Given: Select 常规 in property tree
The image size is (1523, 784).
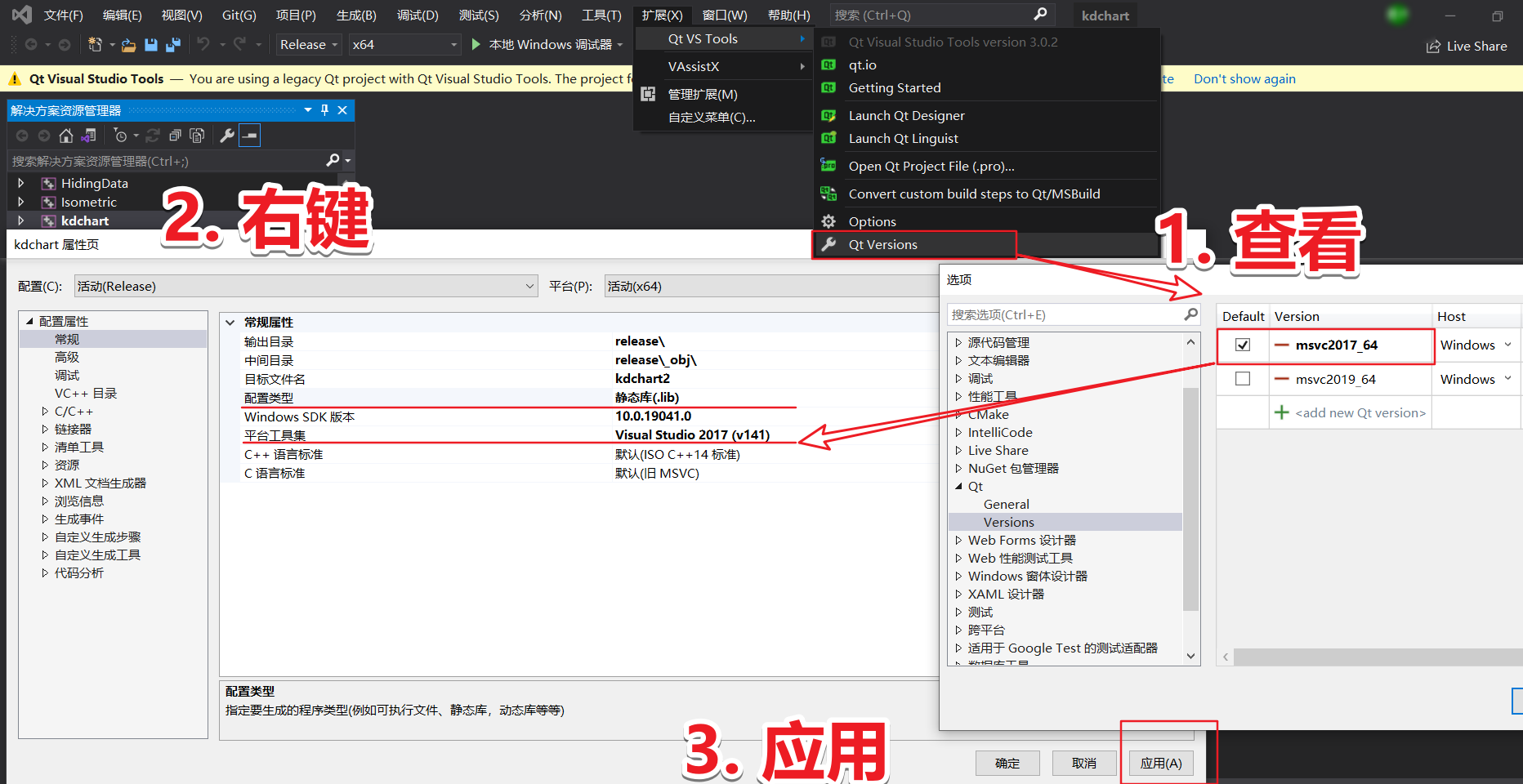Looking at the screenshot, I should tap(67, 339).
